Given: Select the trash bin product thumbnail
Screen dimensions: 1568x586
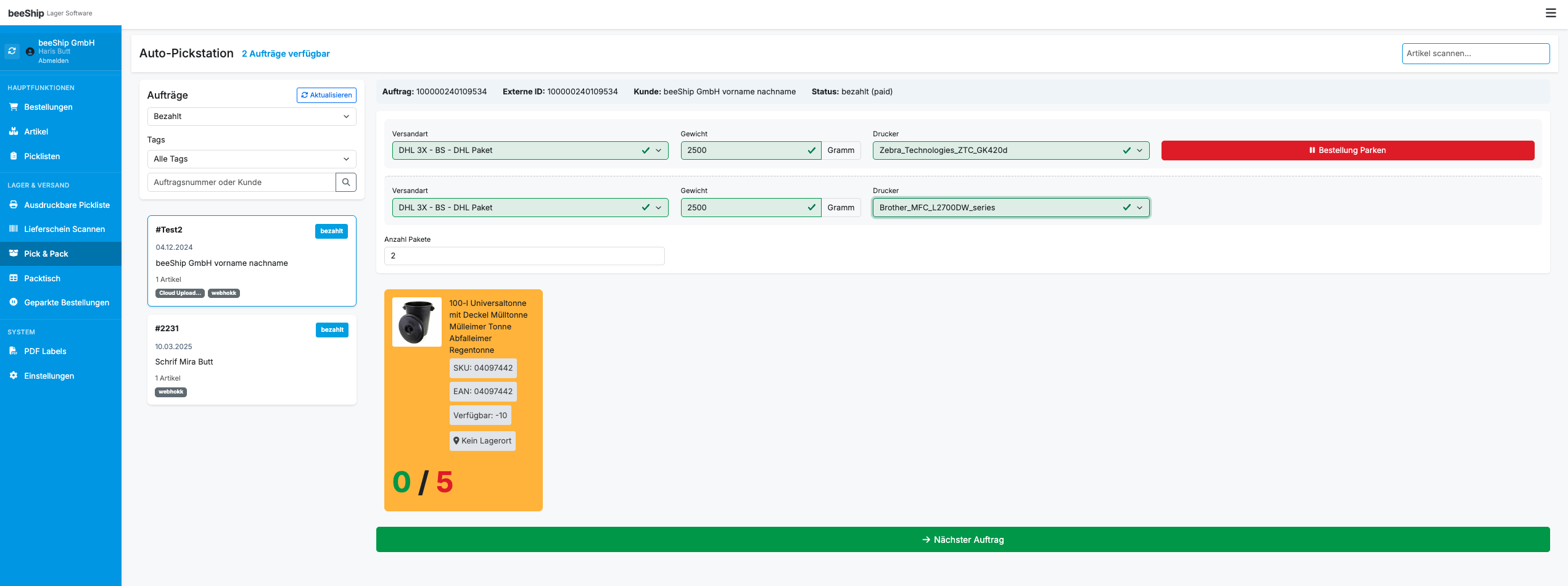Looking at the screenshot, I should [x=417, y=322].
